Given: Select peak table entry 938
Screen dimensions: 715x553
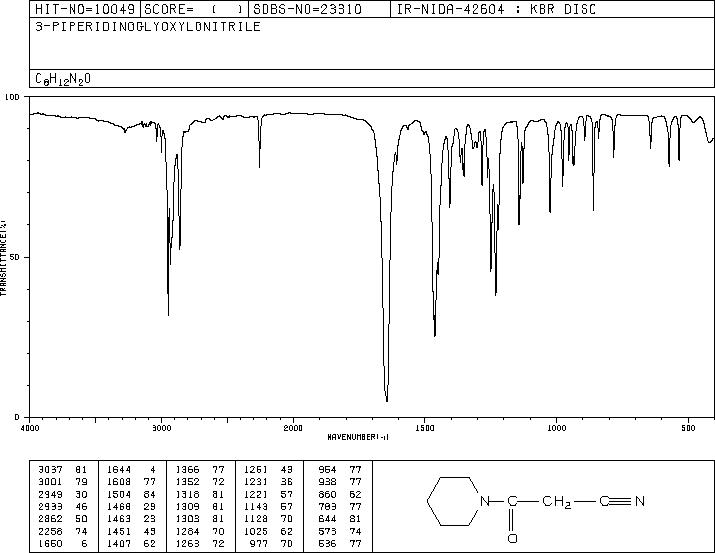Looking at the screenshot, I should point(340,482).
